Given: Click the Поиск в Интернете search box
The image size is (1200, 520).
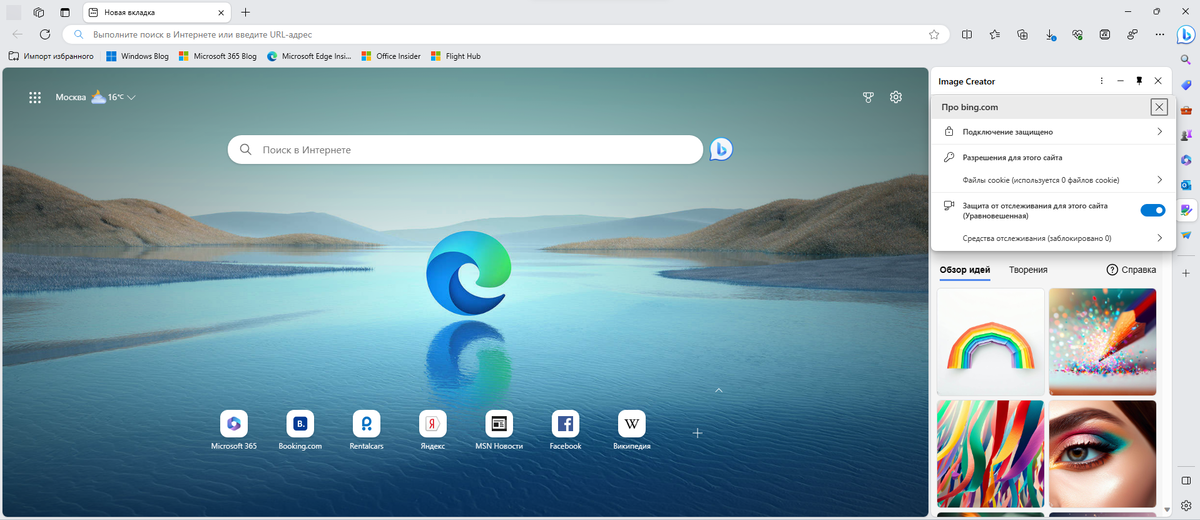Looking at the screenshot, I should (x=466, y=150).
